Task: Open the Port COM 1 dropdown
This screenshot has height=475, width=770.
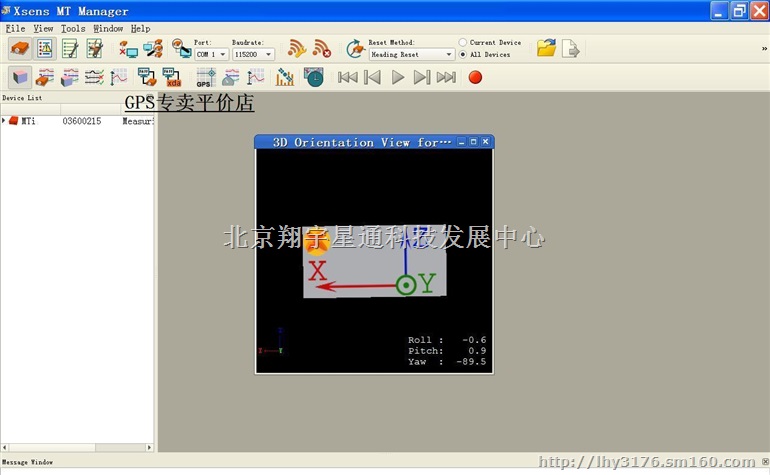Action: [x=212, y=54]
